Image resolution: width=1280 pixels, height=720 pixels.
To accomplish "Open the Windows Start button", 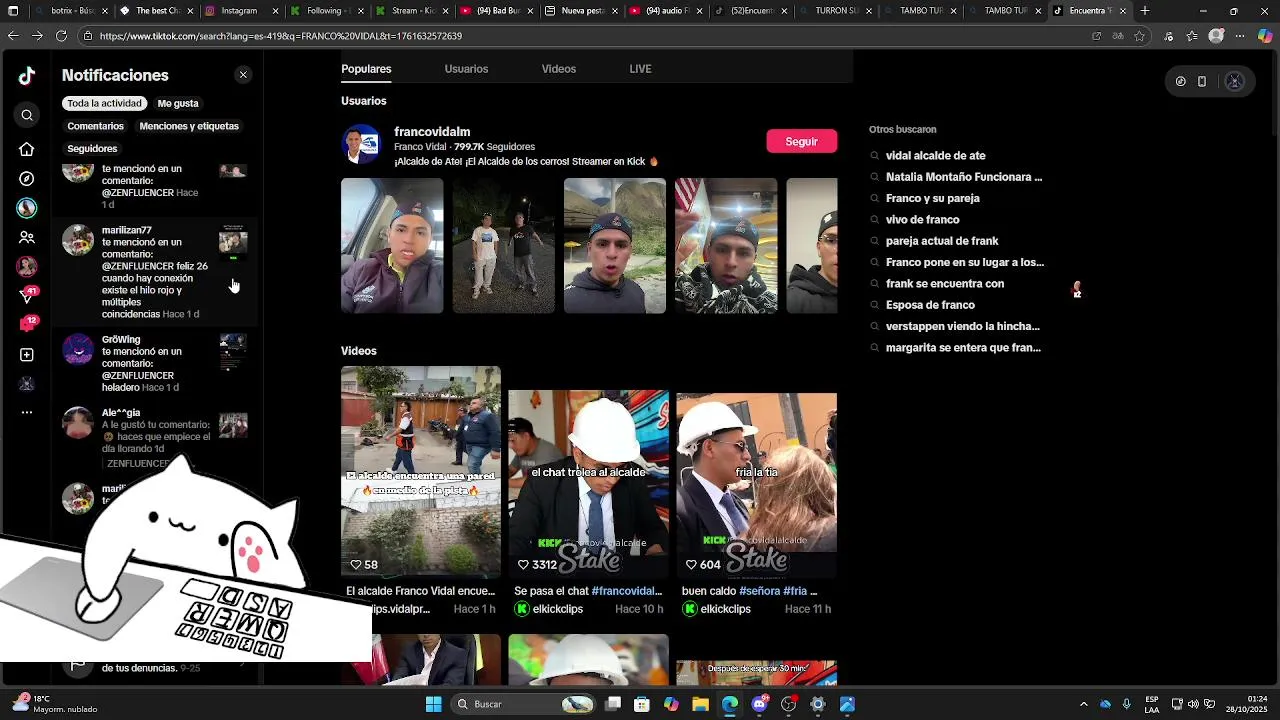I will [433, 704].
